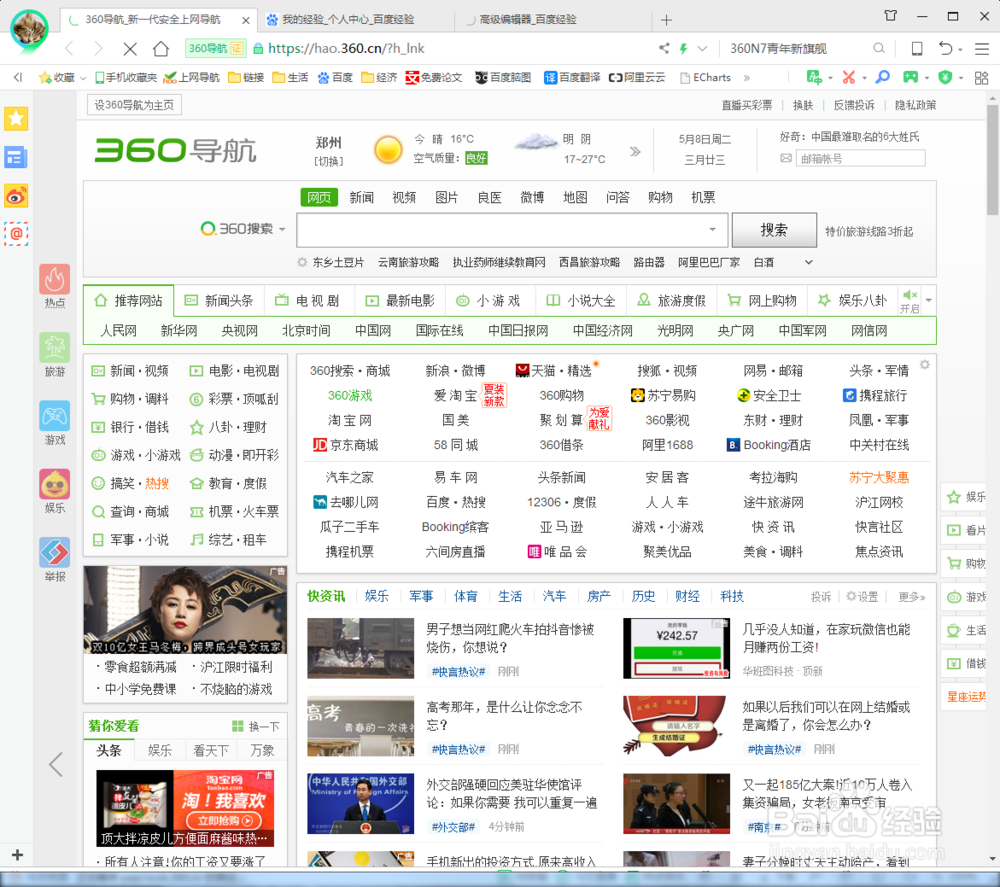Image resolution: width=1000 pixels, height=887 pixels.
Task: Click 设360导航为主页 button
Action: click(135, 105)
